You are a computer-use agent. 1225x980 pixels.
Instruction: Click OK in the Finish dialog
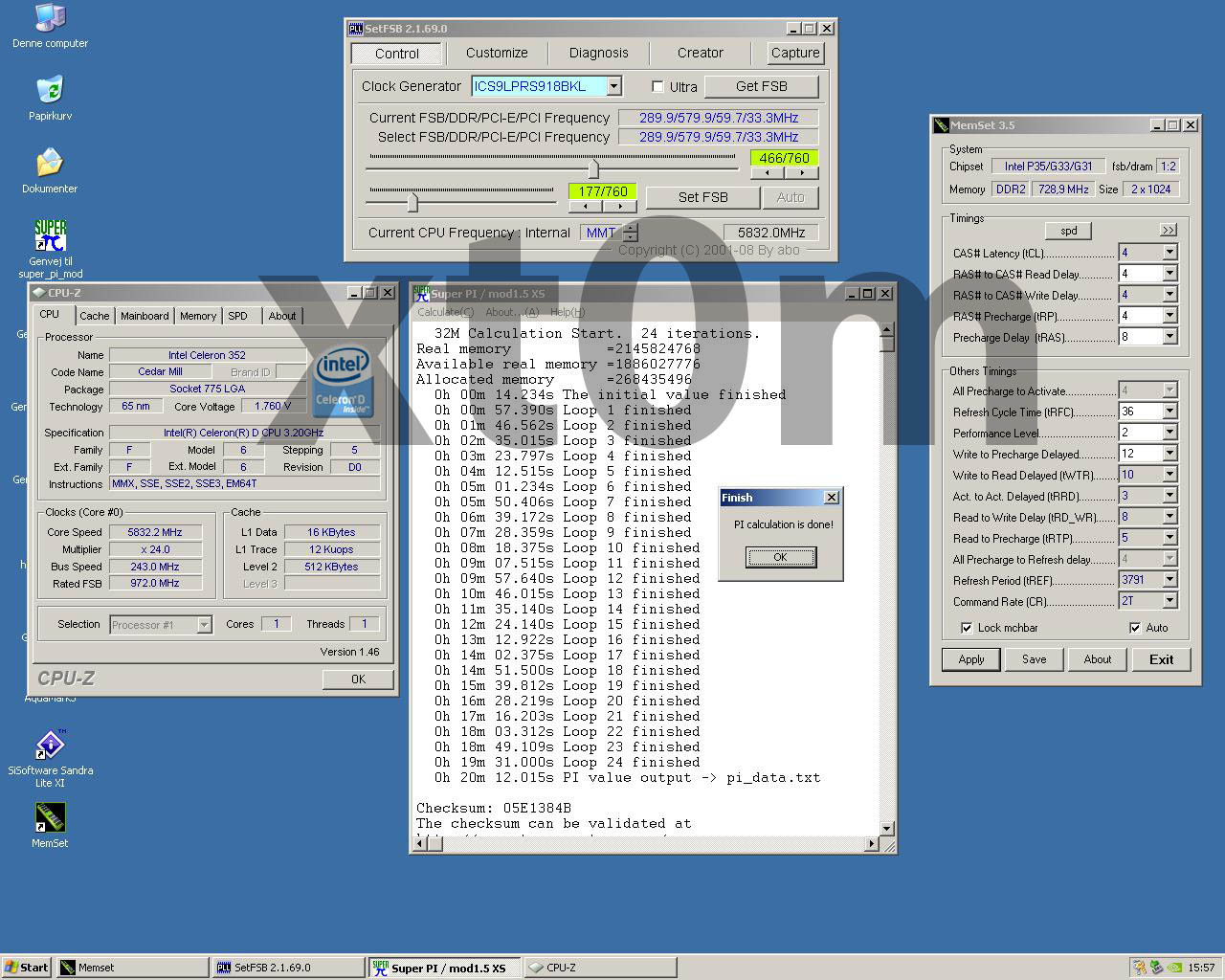(x=781, y=557)
